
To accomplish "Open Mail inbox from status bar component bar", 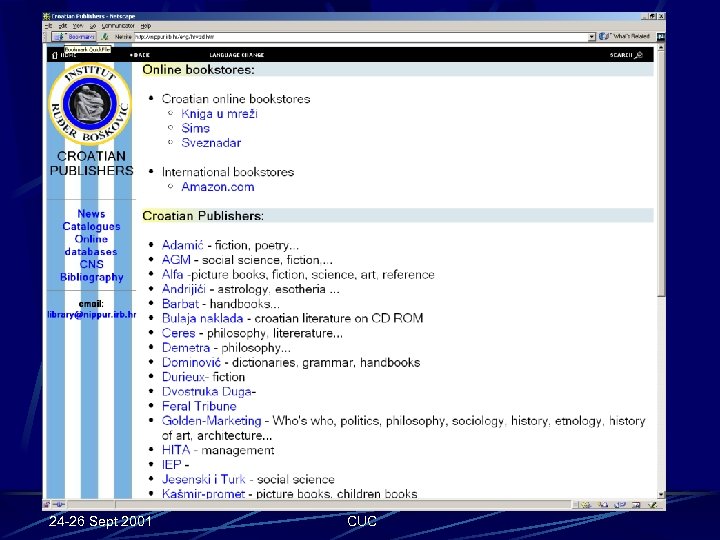I will point(603,505).
